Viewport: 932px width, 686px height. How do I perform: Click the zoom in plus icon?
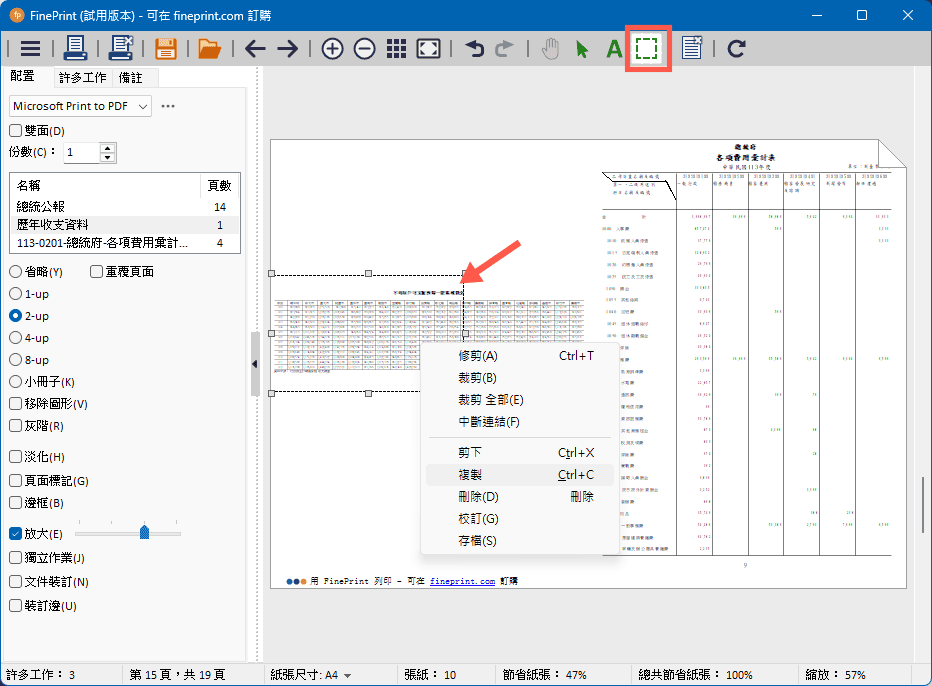pos(332,48)
